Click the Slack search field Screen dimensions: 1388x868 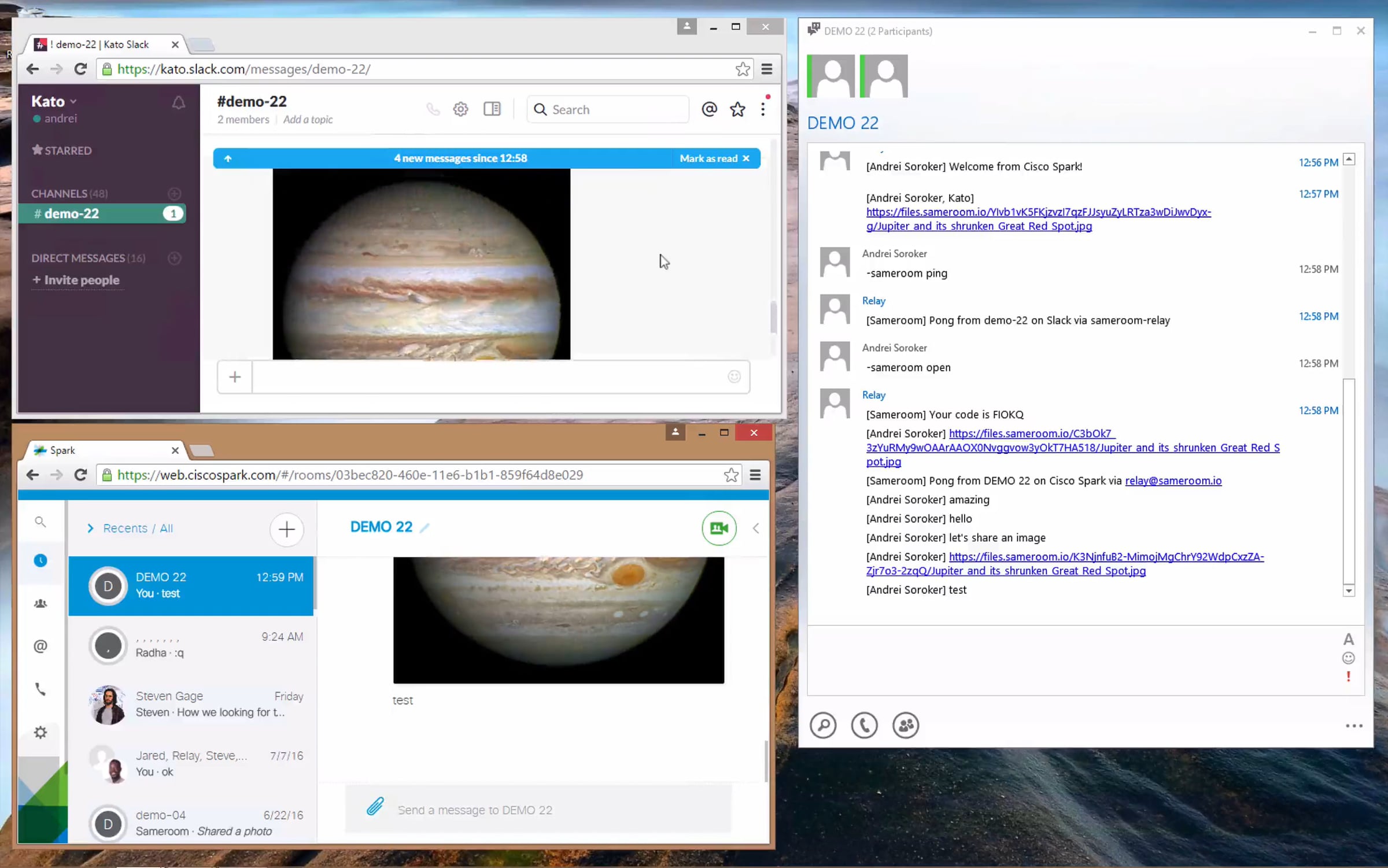(x=608, y=109)
